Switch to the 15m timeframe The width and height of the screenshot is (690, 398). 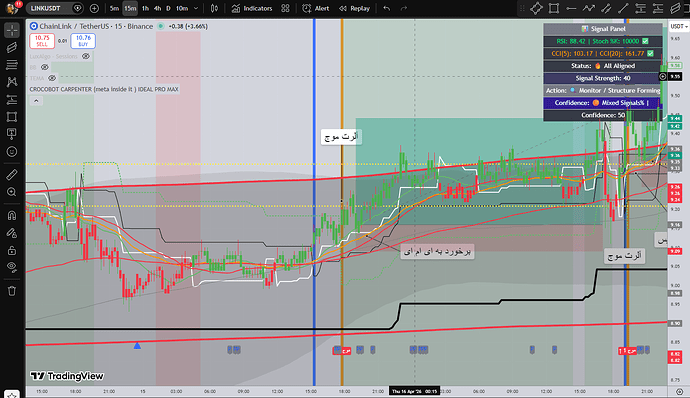(x=130, y=8)
